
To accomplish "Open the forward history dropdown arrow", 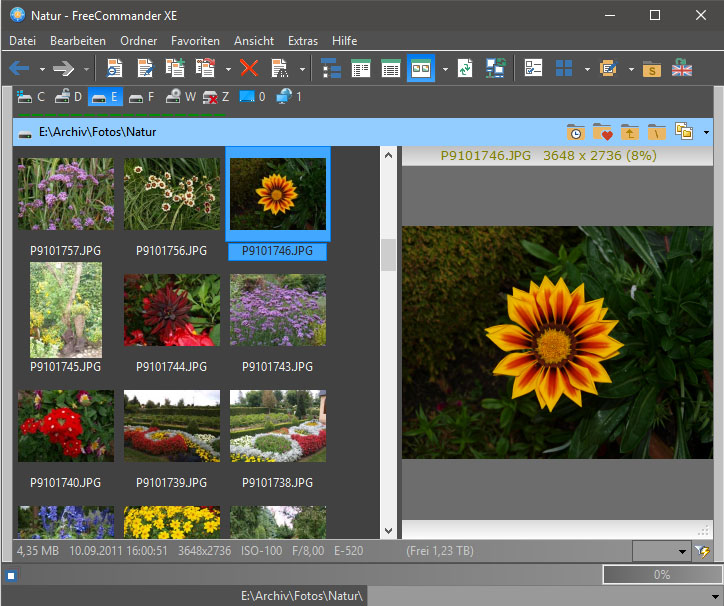I will 86,69.
